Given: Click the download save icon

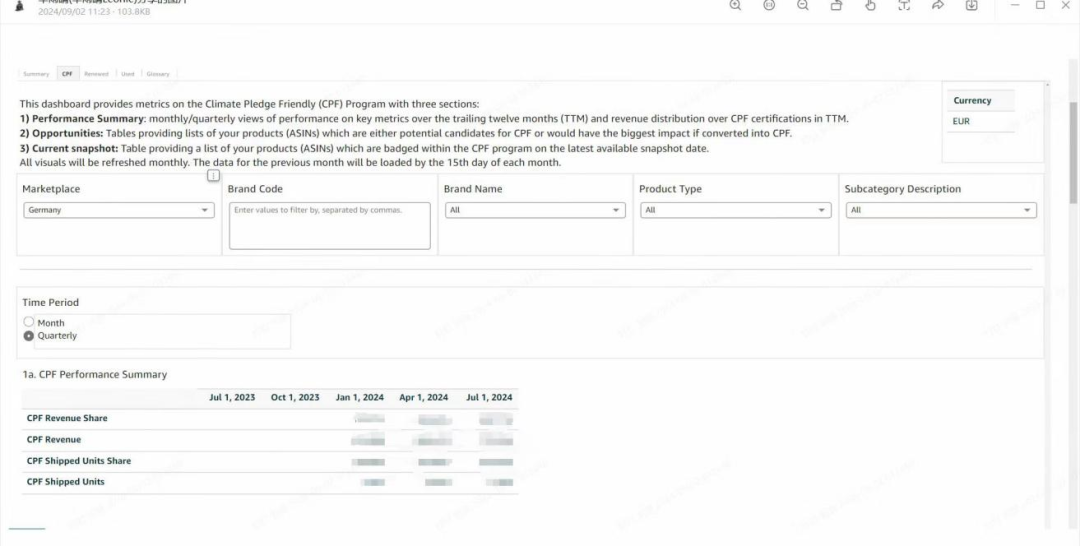Looking at the screenshot, I should pyautogui.click(x=971, y=6).
